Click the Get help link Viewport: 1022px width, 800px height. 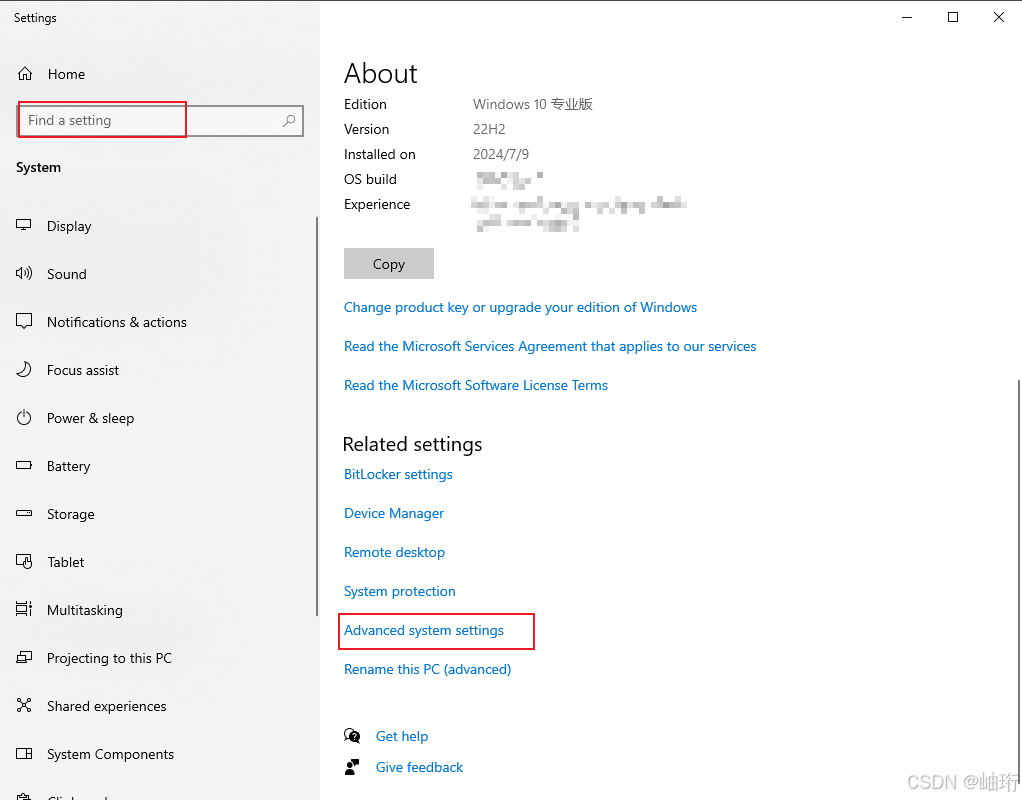click(402, 736)
